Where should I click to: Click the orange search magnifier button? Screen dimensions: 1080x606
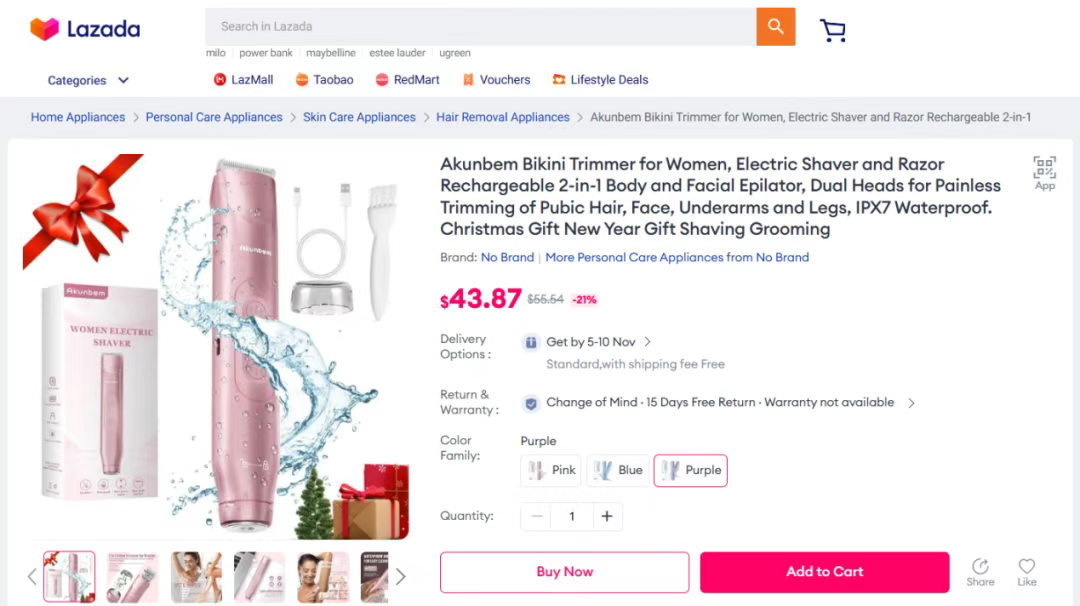776,27
